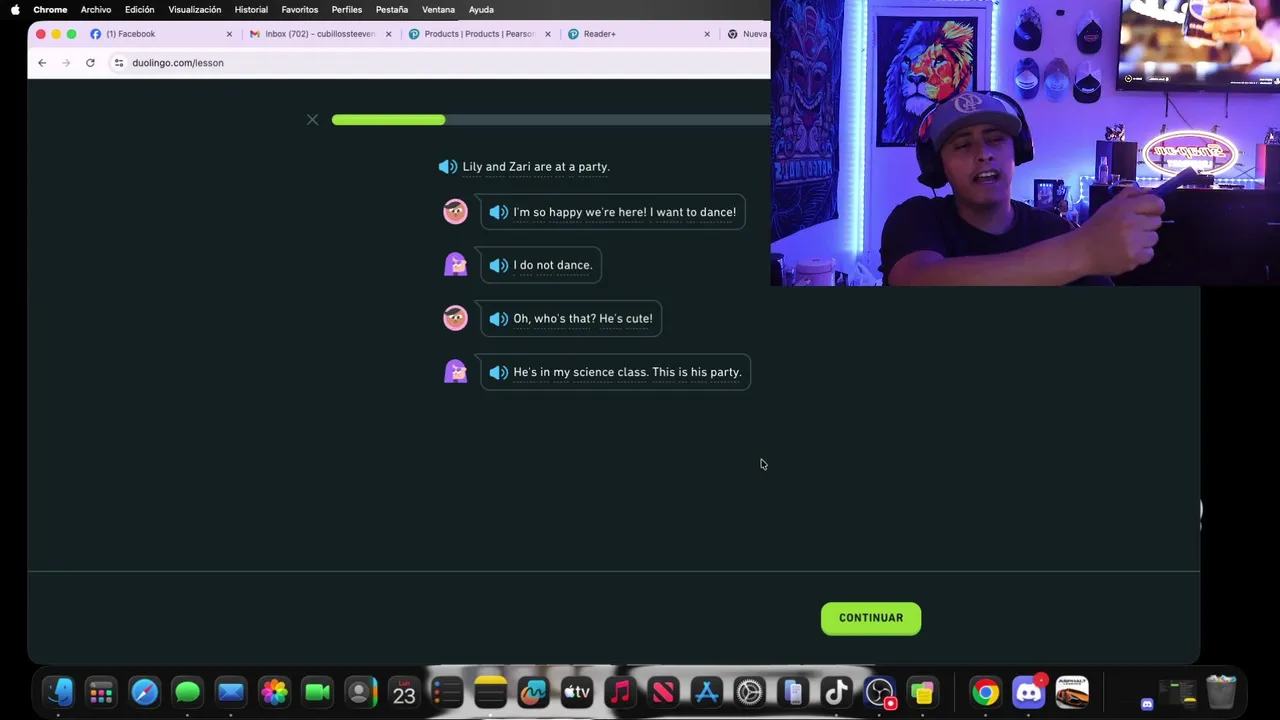Screen dimensions: 1280x720
Task: Open Calendar showing 23 in the dock
Action: click(x=404, y=692)
